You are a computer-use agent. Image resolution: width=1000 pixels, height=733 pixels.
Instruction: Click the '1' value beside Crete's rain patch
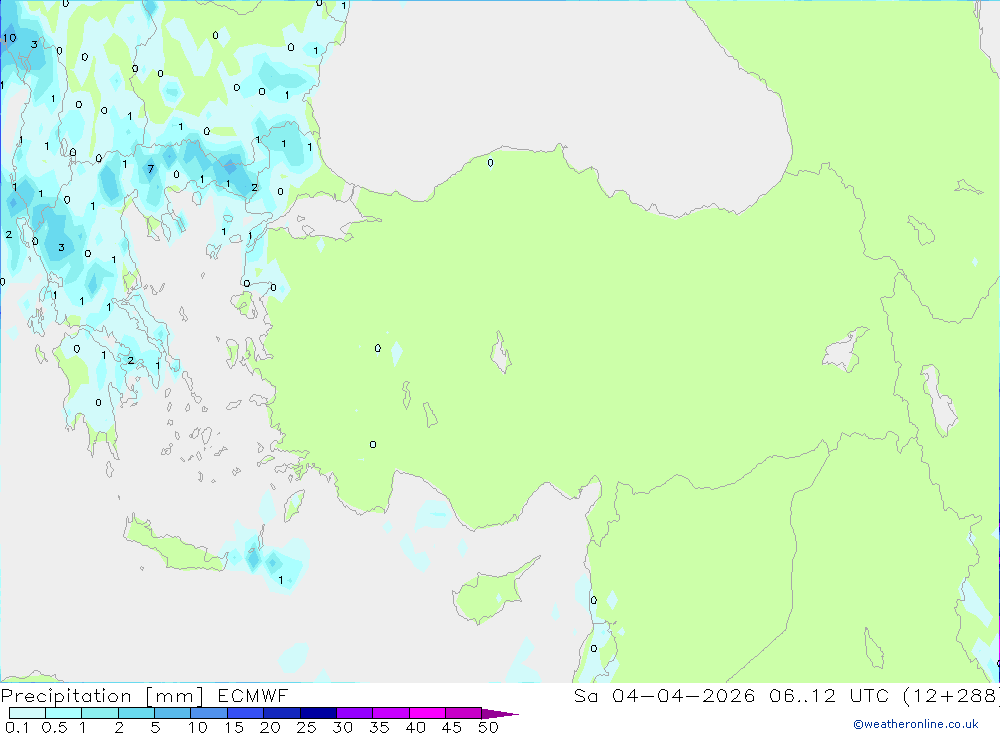[x=281, y=580]
